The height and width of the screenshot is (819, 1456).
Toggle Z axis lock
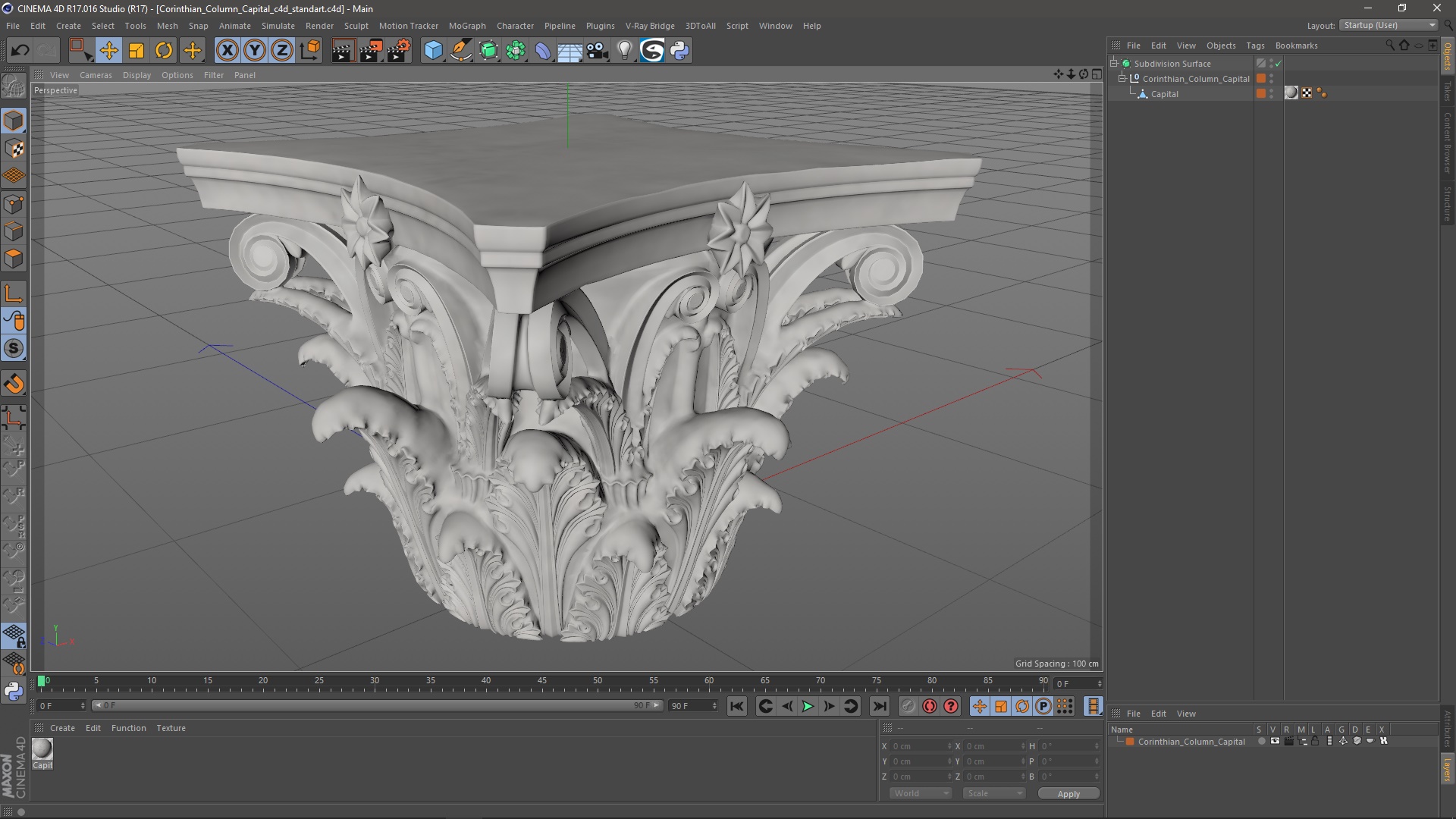[x=282, y=51]
